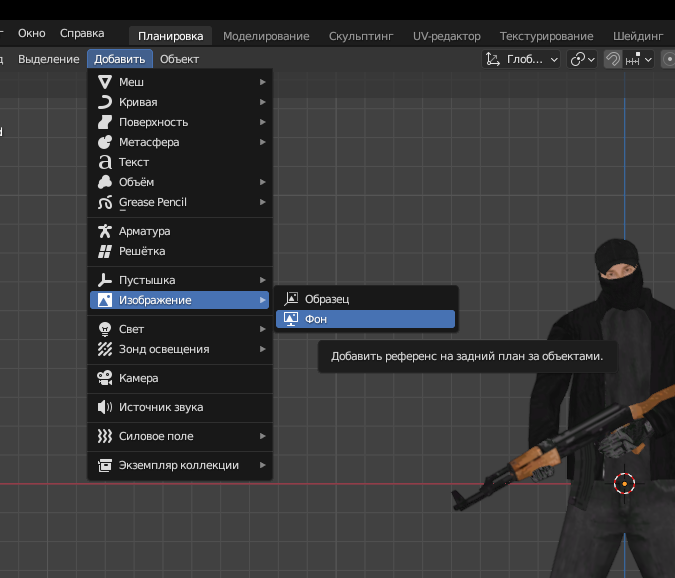Click the Lattice (Решётка) icon

pyautogui.click(x=104, y=251)
